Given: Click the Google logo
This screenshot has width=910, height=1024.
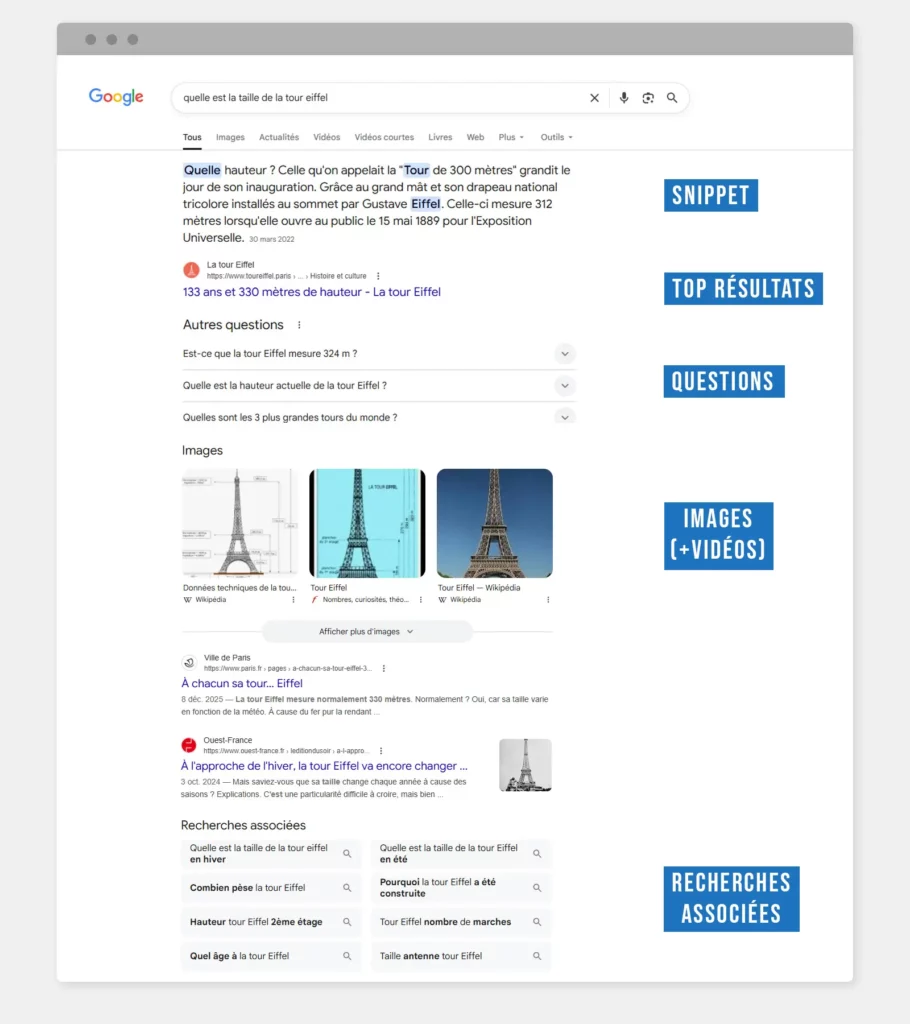Looking at the screenshot, I should point(115,97).
